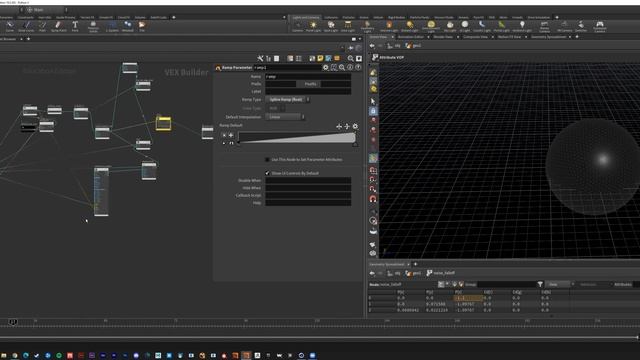Screen dimensions: 640x360
Task: Switch to Motion FX View tab
Action: click(509, 37)
